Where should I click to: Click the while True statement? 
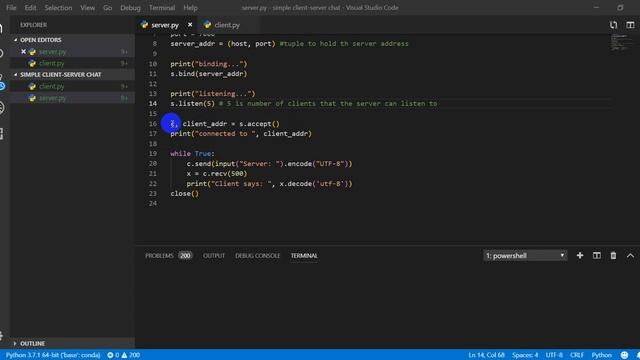(x=192, y=153)
